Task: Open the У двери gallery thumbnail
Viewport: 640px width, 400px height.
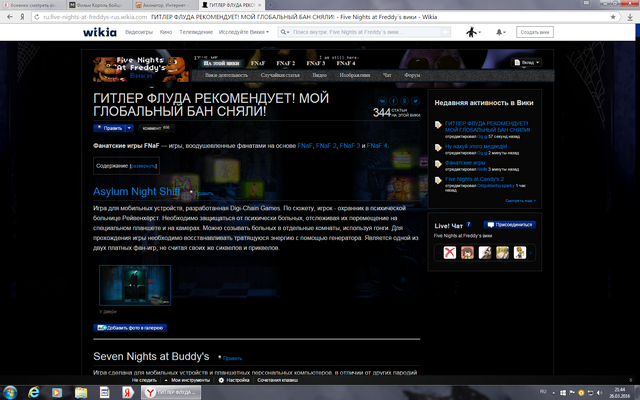Action: (135, 285)
